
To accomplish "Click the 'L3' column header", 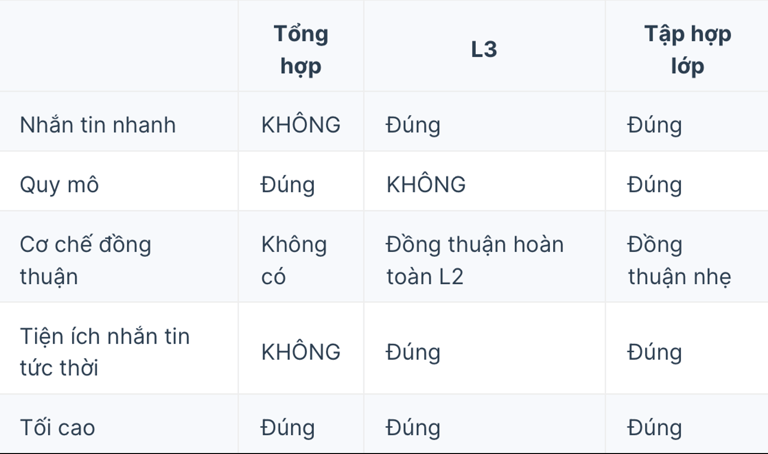I will click(484, 49).
